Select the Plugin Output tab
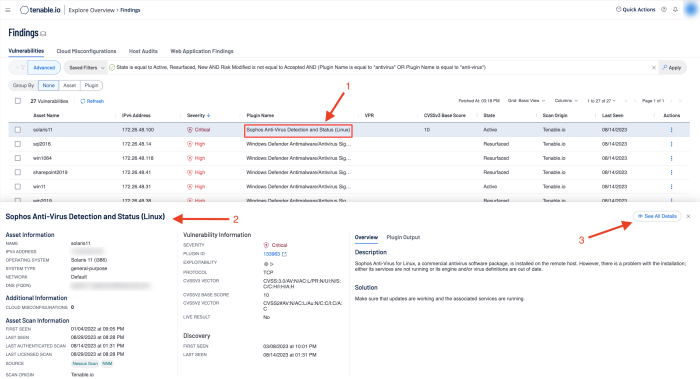This screenshot has width=700, height=379. pos(403,237)
